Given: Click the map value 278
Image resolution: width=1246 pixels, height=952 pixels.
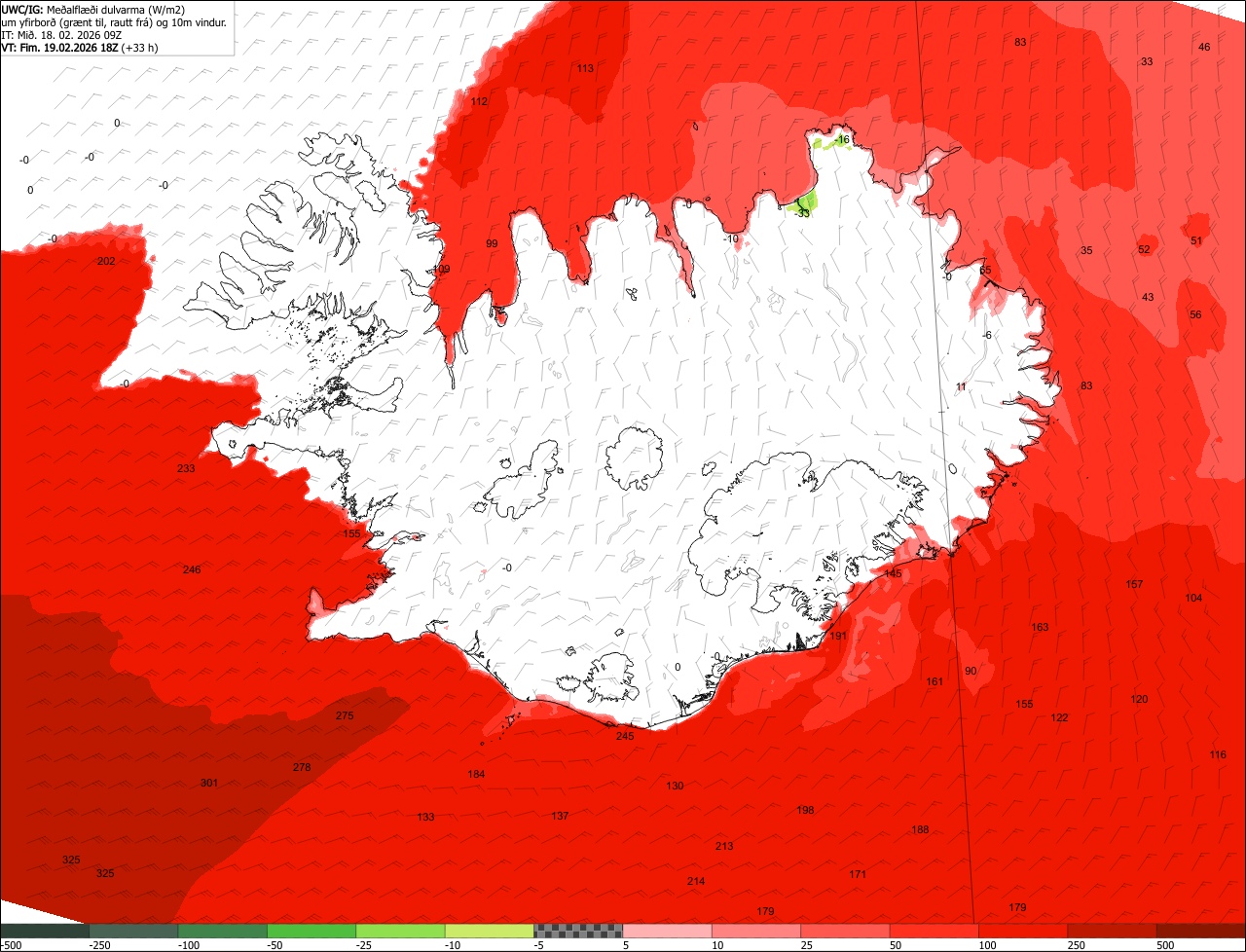Looking at the screenshot, I should [302, 767].
